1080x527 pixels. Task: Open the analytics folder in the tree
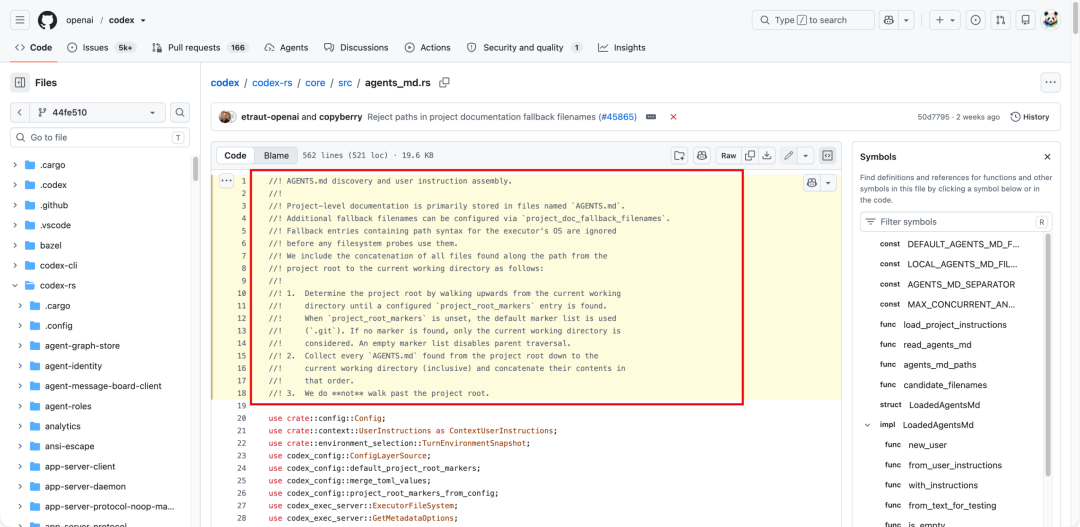coord(63,426)
